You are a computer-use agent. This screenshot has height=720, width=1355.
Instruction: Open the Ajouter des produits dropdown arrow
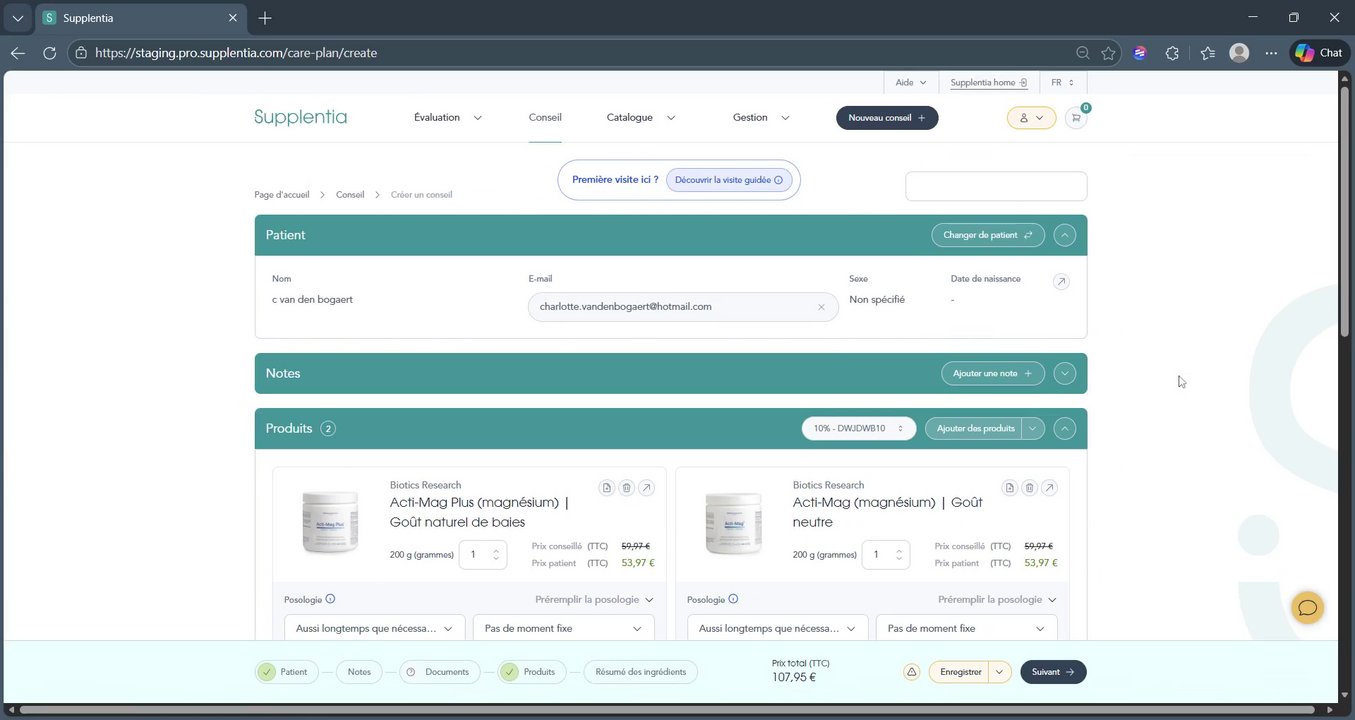point(1034,428)
